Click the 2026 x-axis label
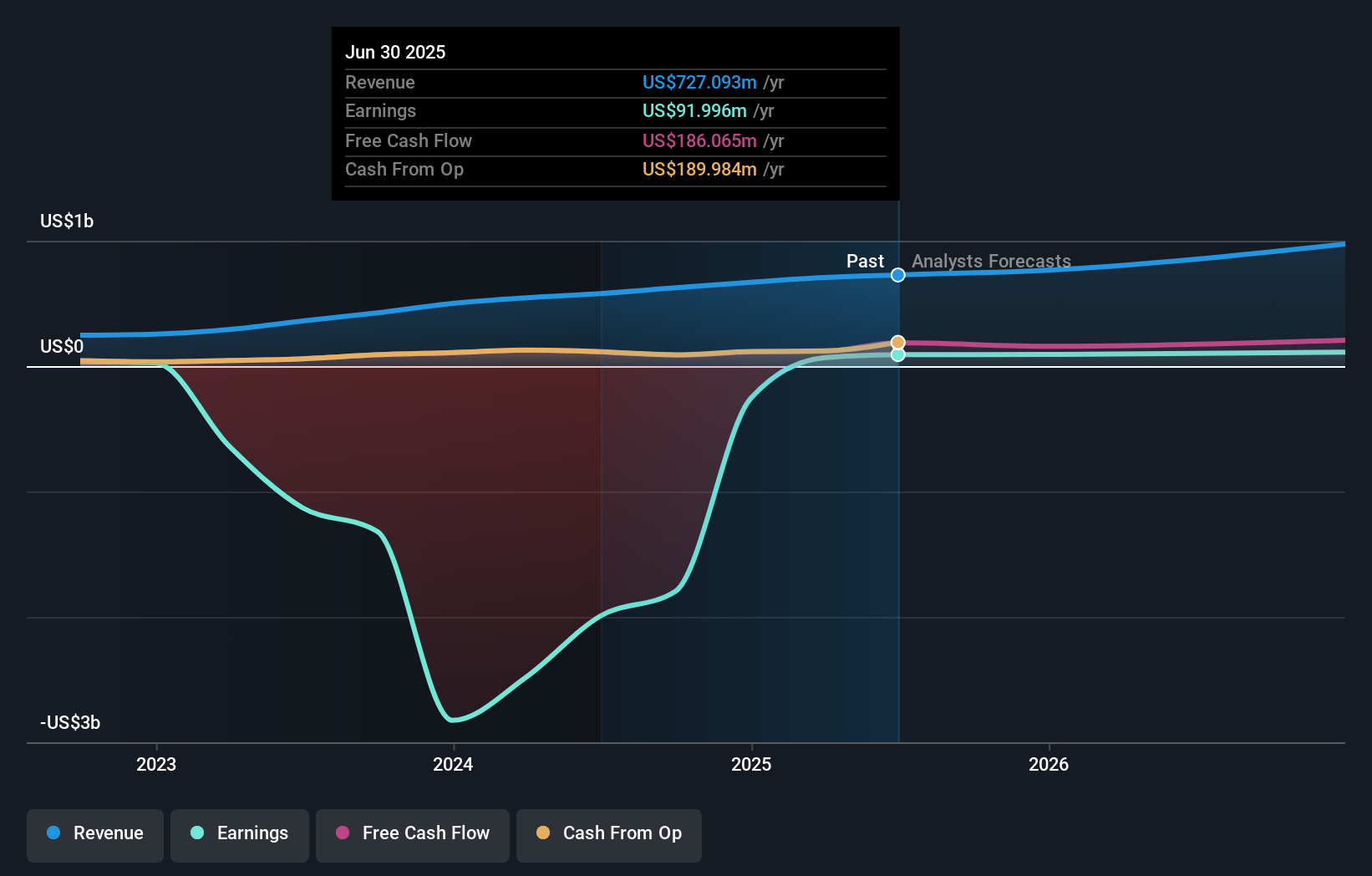 pos(1049,764)
